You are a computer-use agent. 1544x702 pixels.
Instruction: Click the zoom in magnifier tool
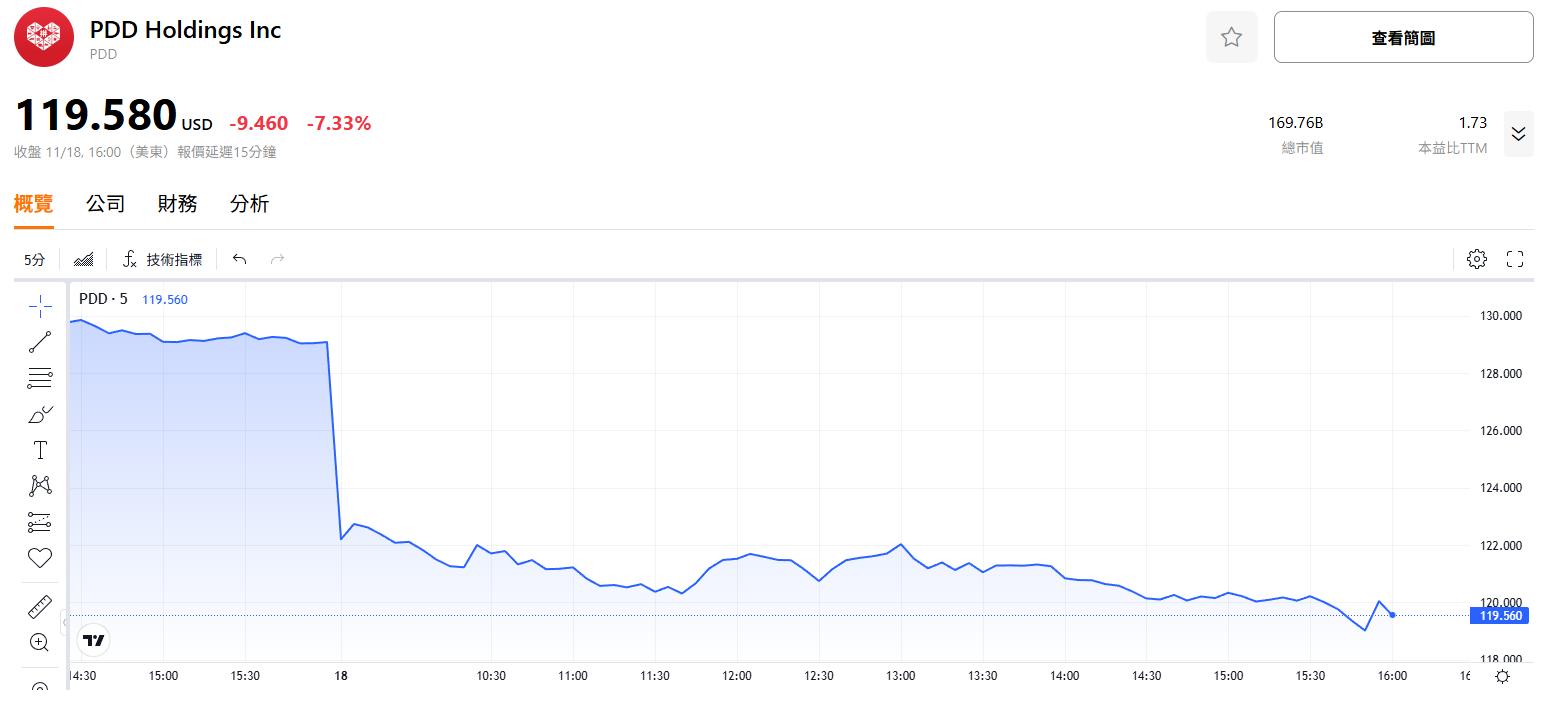[x=40, y=642]
